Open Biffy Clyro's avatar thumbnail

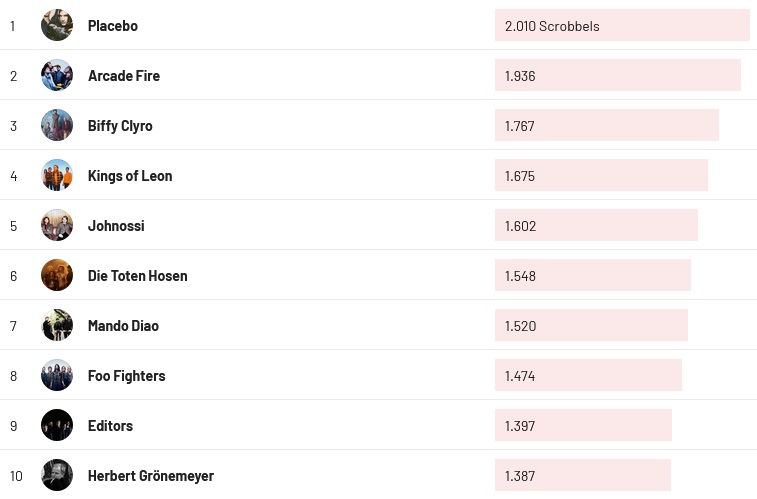point(57,125)
